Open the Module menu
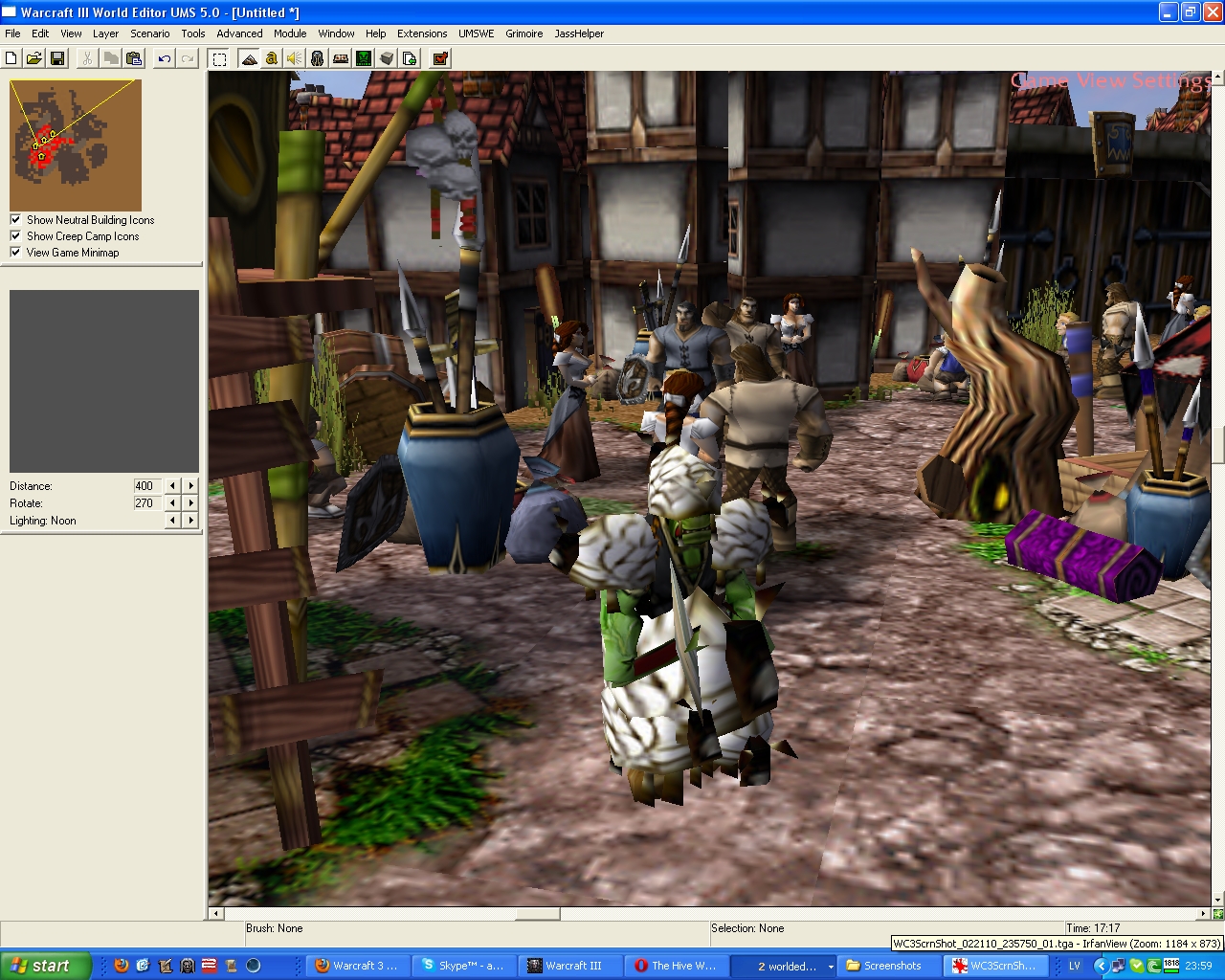1225x980 pixels. point(290,33)
